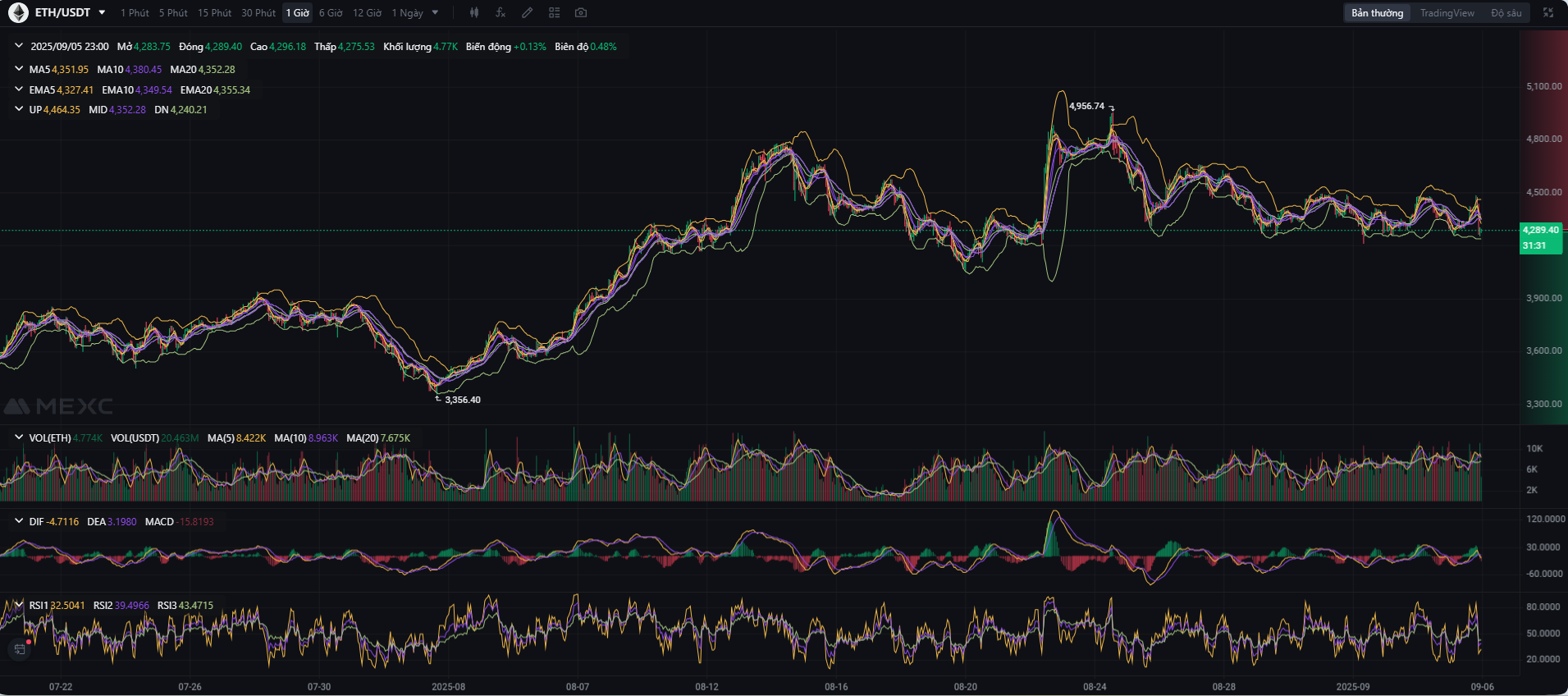Click the MA5 value 4,351.95

[70, 70]
